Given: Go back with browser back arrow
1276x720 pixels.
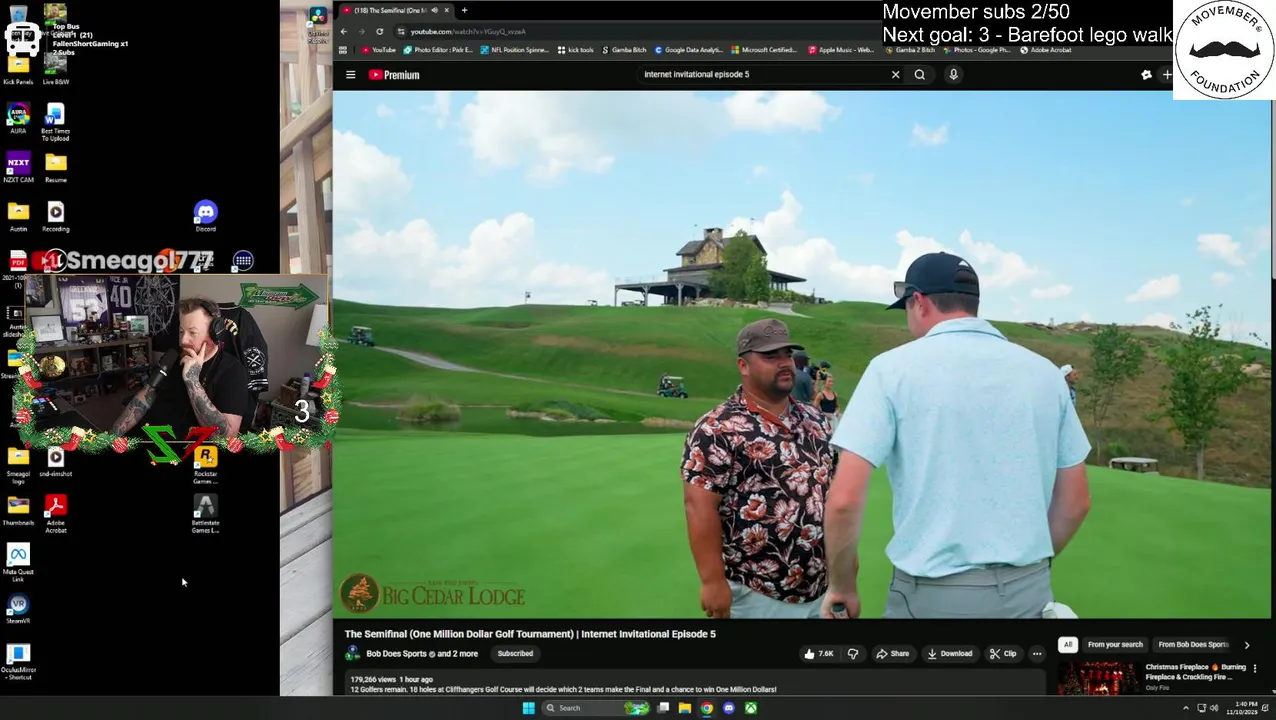Looking at the screenshot, I should 343,31.
